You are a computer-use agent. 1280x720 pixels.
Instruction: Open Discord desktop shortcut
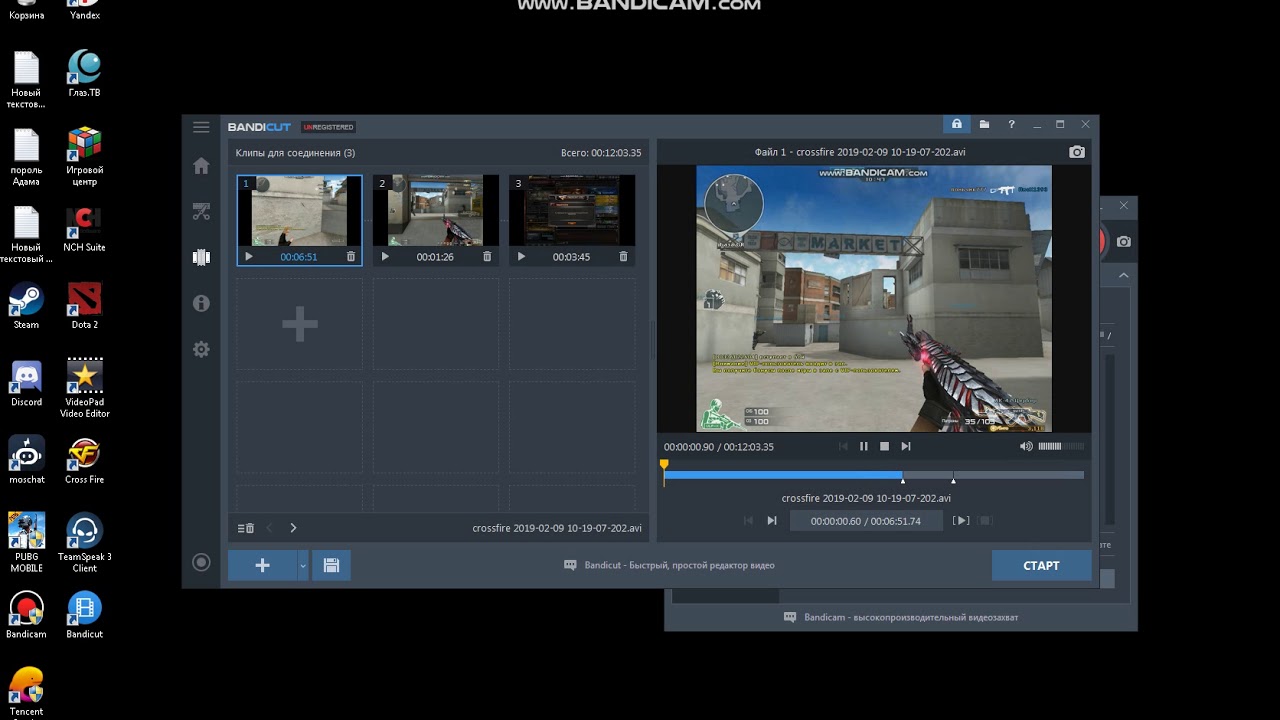click(x=26, y=383)
